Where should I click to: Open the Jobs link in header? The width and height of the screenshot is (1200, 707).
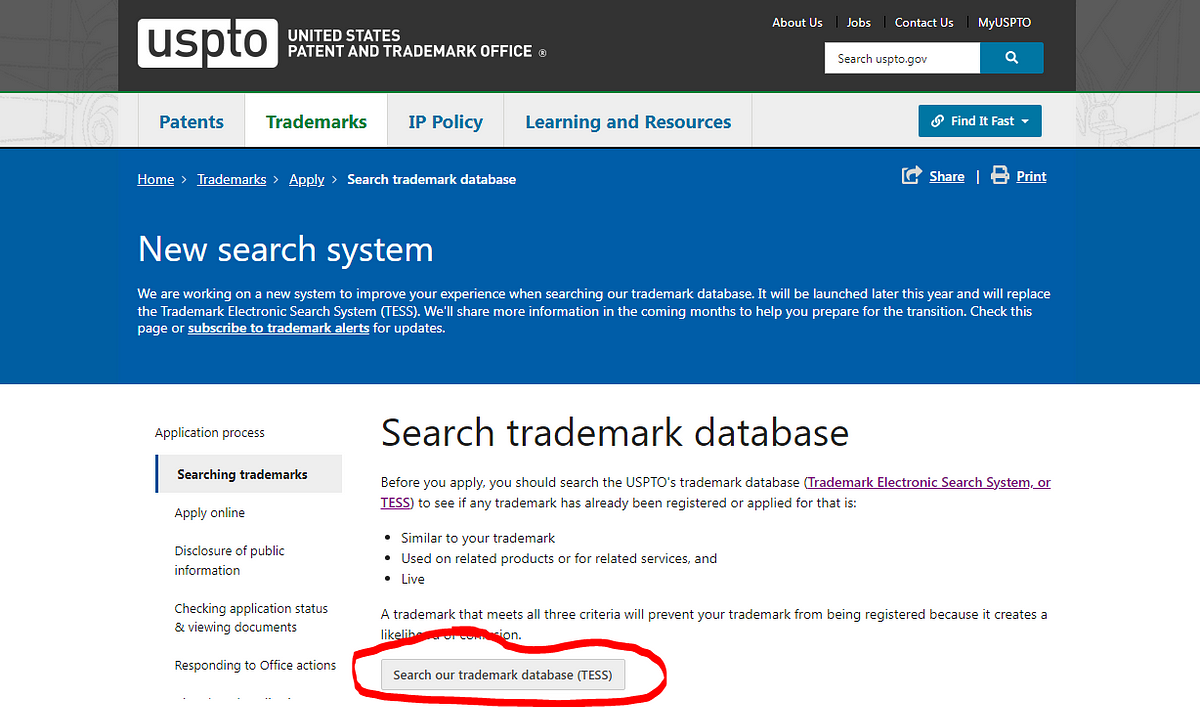[859, 22]
